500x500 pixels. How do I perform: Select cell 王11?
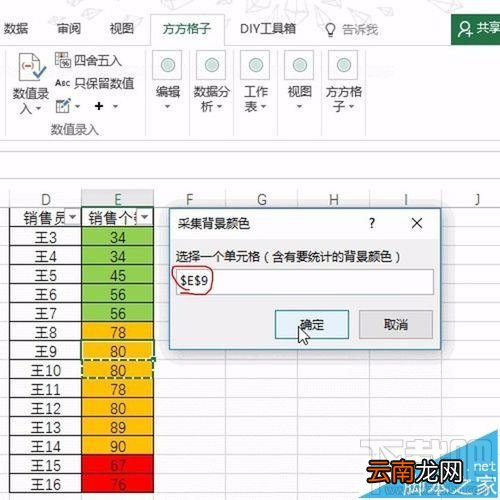(46, 389)
